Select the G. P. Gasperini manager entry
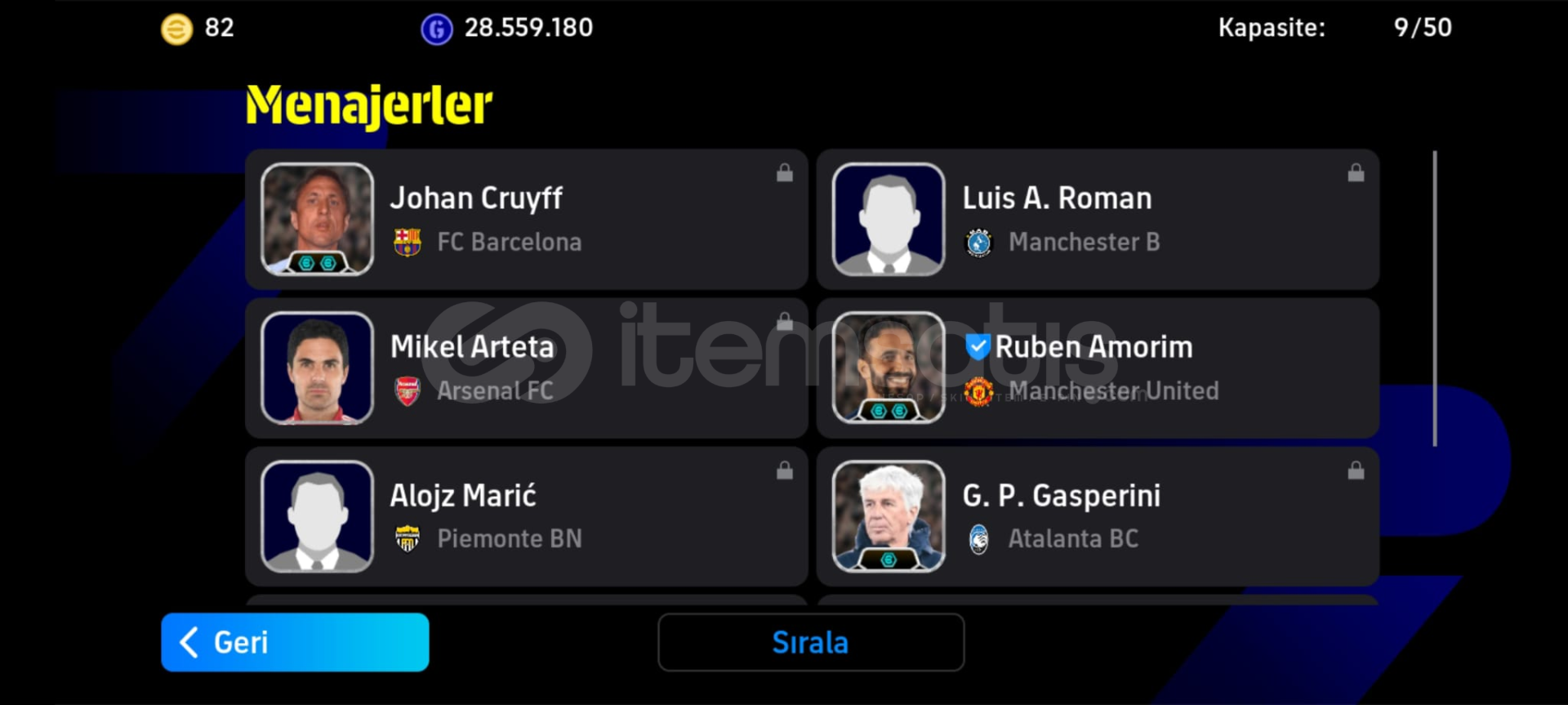This screenshot has height=705, width=1568. click(1098, 516)
